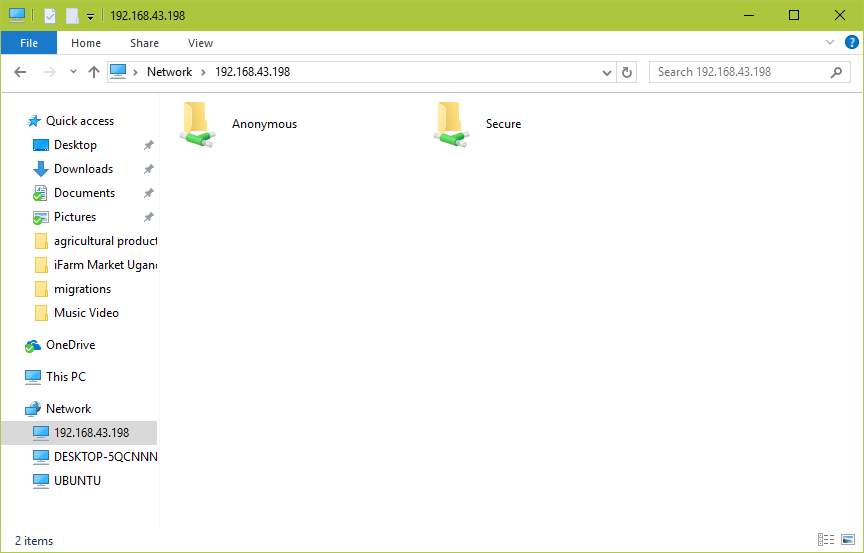Switch to details view in status bar
Viewport: 864px width, 553px height.
826,540
